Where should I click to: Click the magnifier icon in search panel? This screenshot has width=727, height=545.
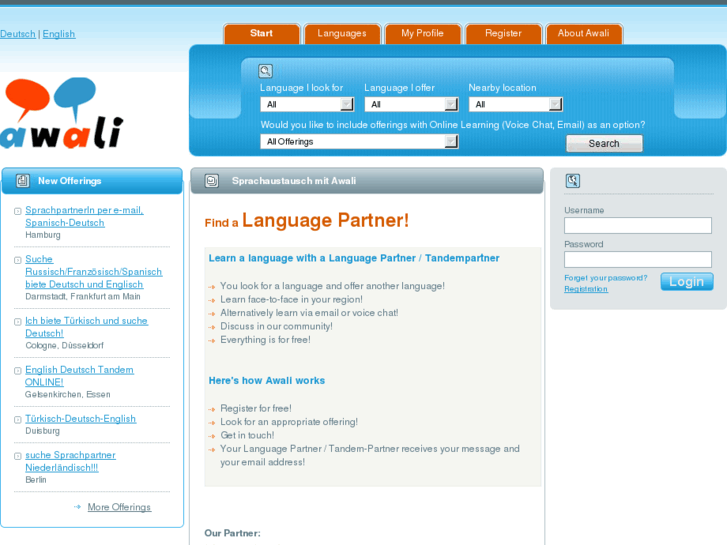[265, 71]
